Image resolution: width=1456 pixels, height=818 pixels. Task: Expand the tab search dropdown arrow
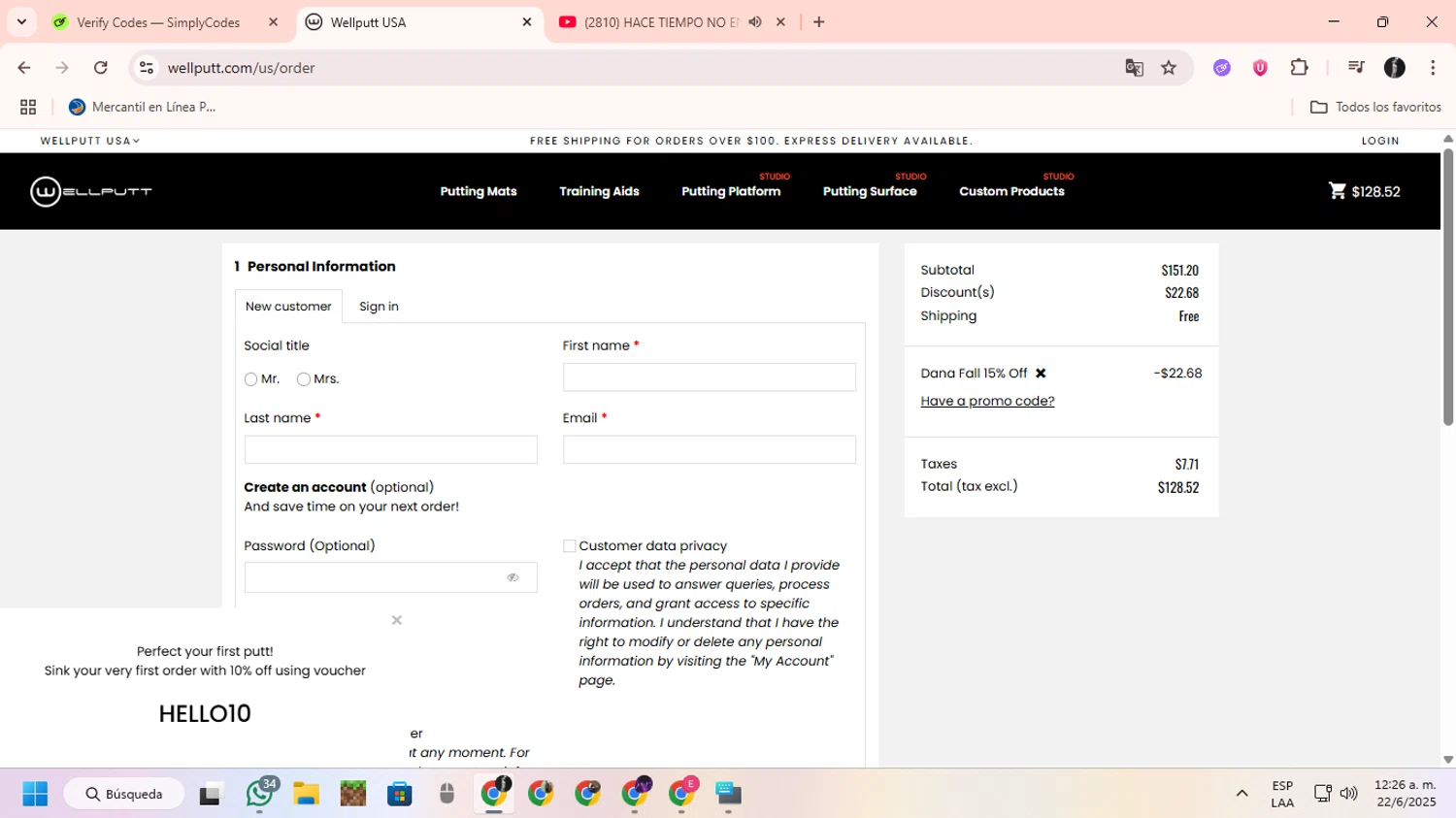[21, 22]
